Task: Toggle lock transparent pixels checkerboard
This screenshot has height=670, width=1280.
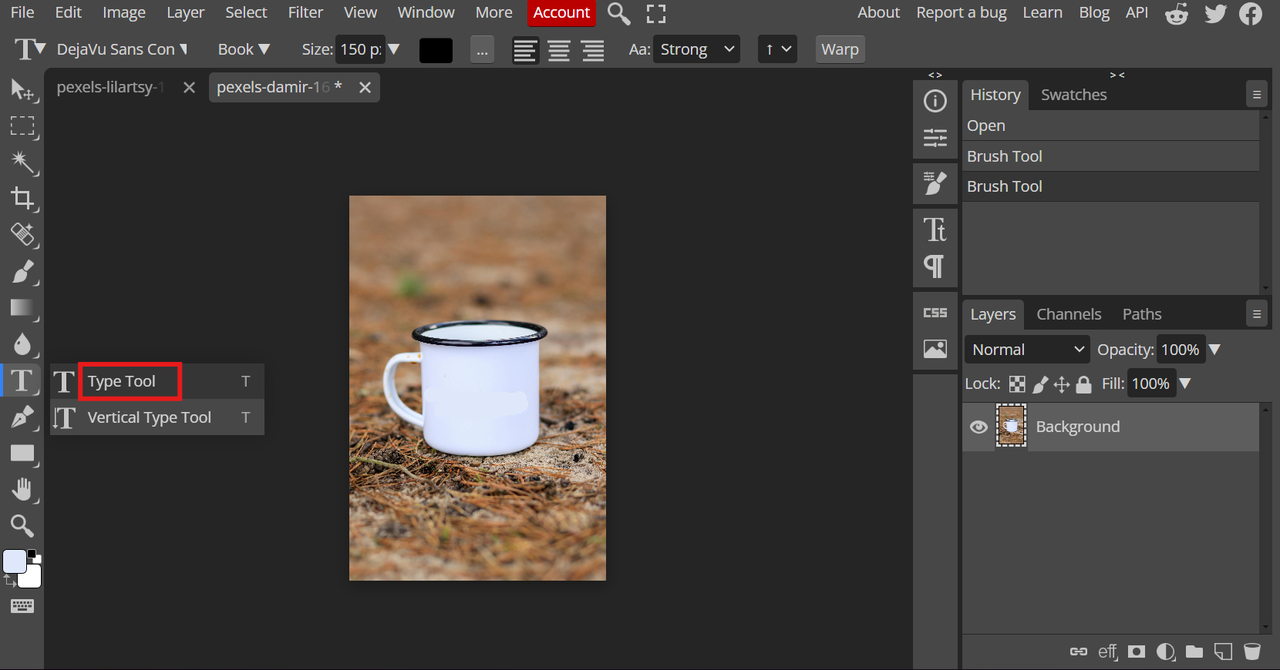Action: [1017, 384]
